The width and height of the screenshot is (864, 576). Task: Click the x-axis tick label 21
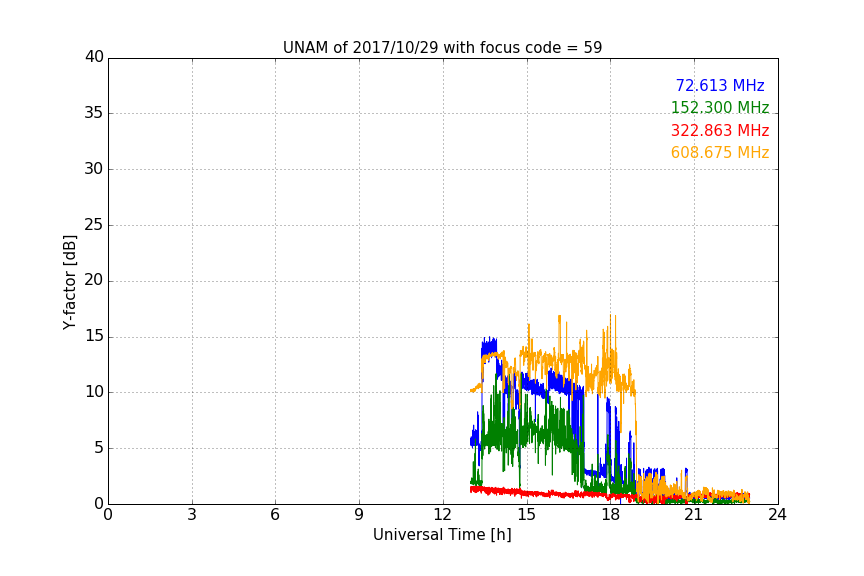pyautogui.click(x=694, y=515)
